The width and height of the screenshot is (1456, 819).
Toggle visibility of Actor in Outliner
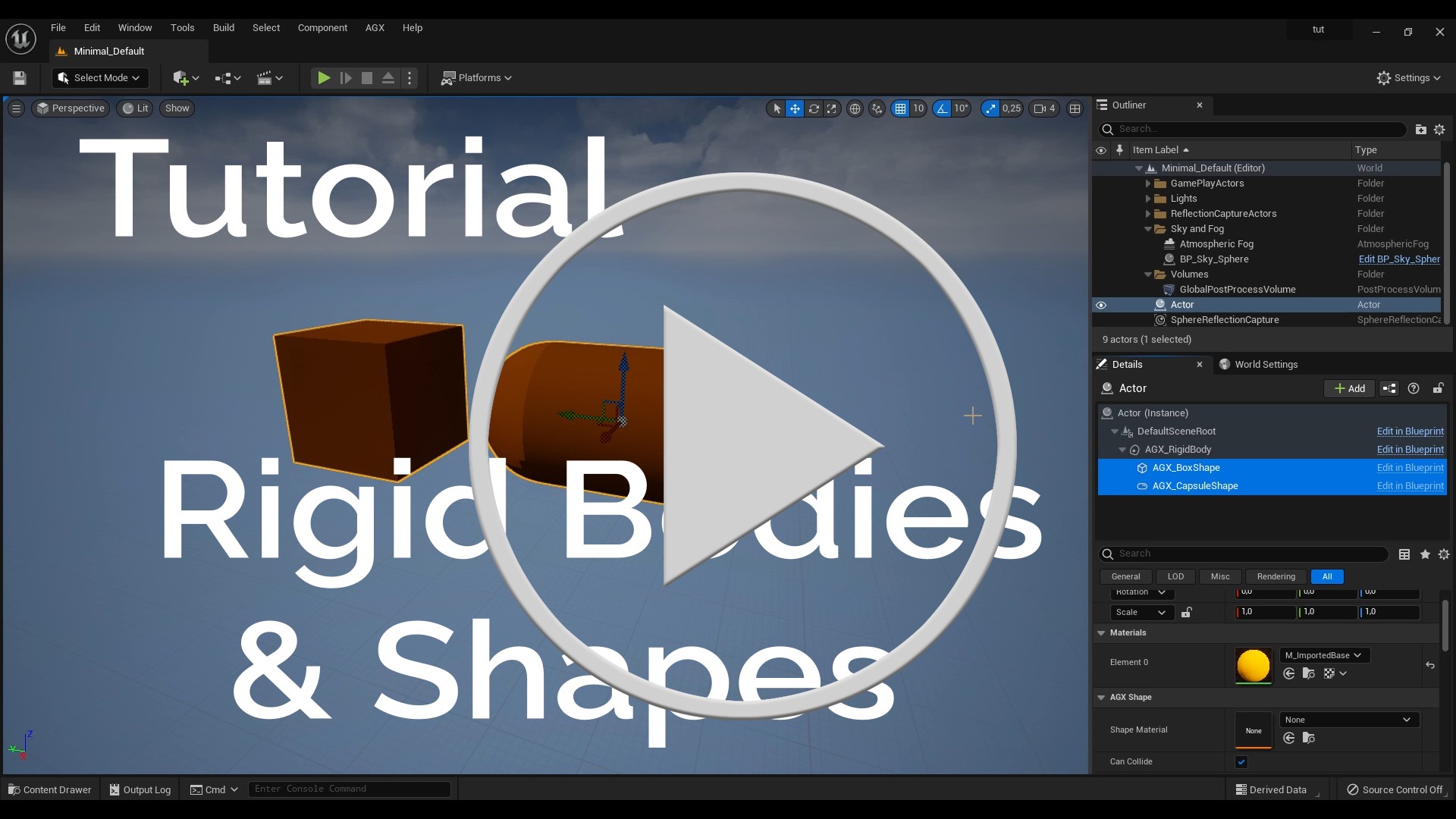1101,304
